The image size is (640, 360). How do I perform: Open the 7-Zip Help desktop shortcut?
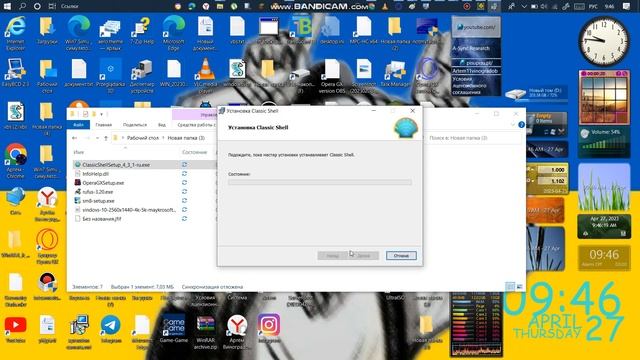point(142,31)
